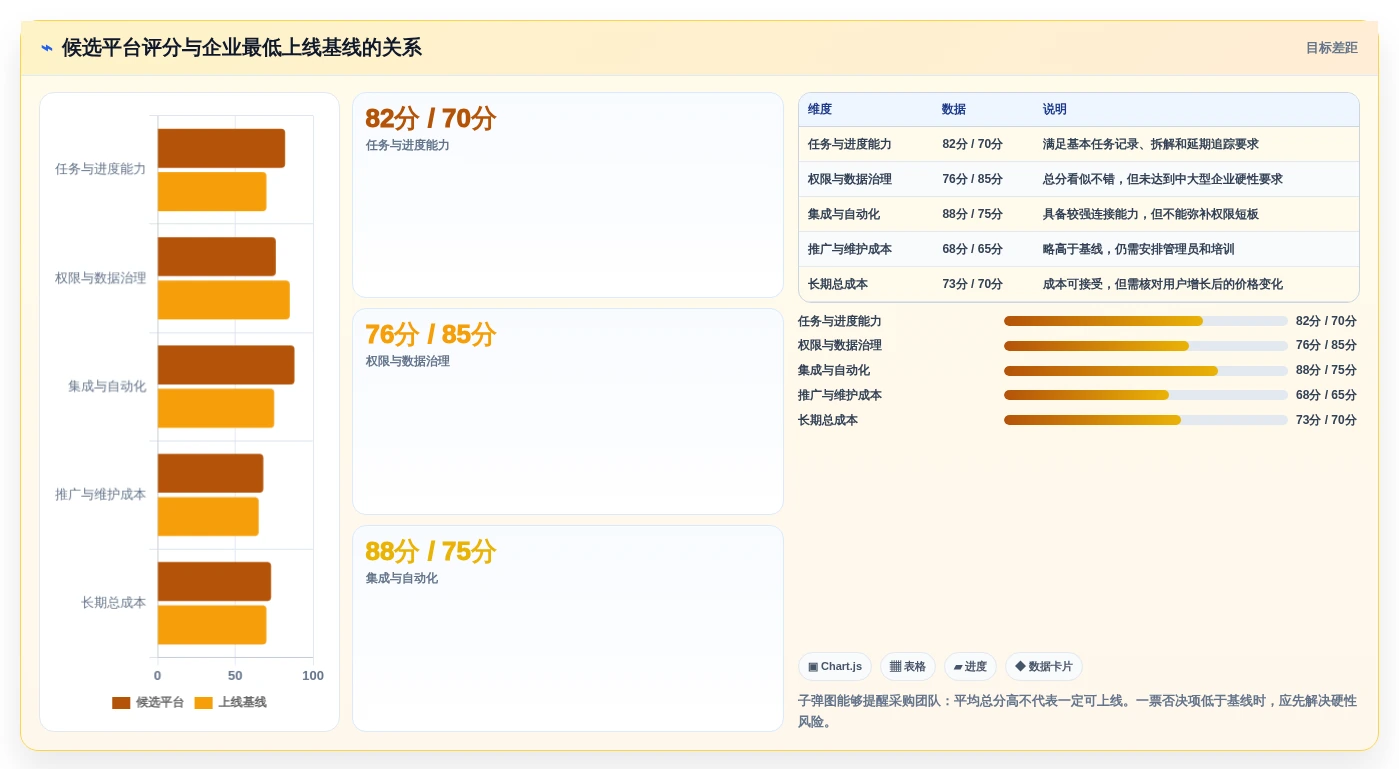This screenshot has height=769, width=1399.
Task: Click table value 73分 / 70分
Action: (x=972, y=284)
